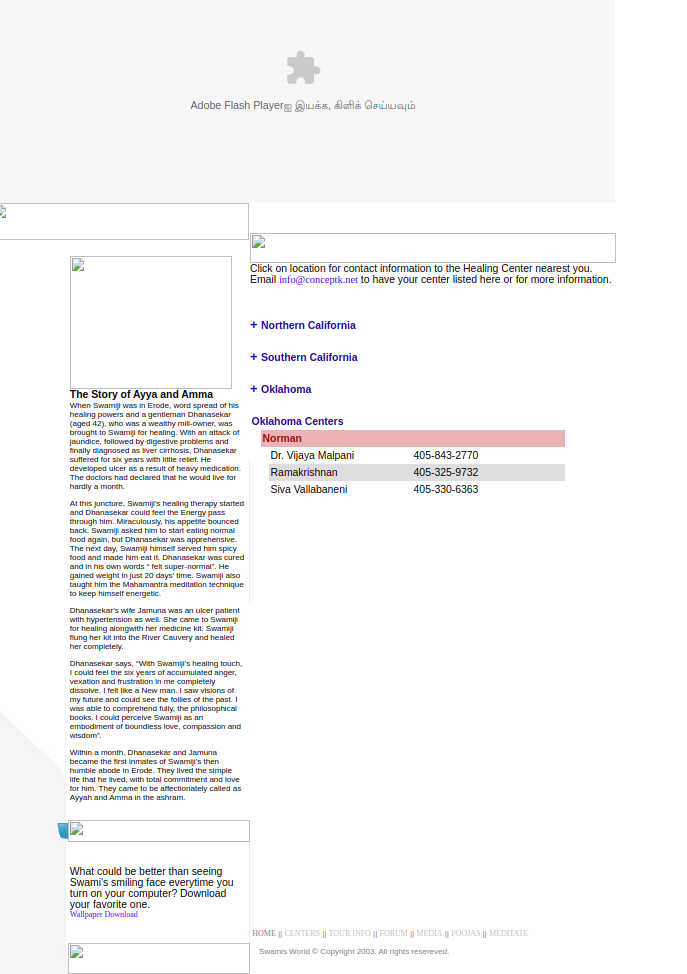This screenshot has width=687, height=974.
Task: Open MEDIA in the footer menu
Action: pyautogui.click(x=429, y=933)
